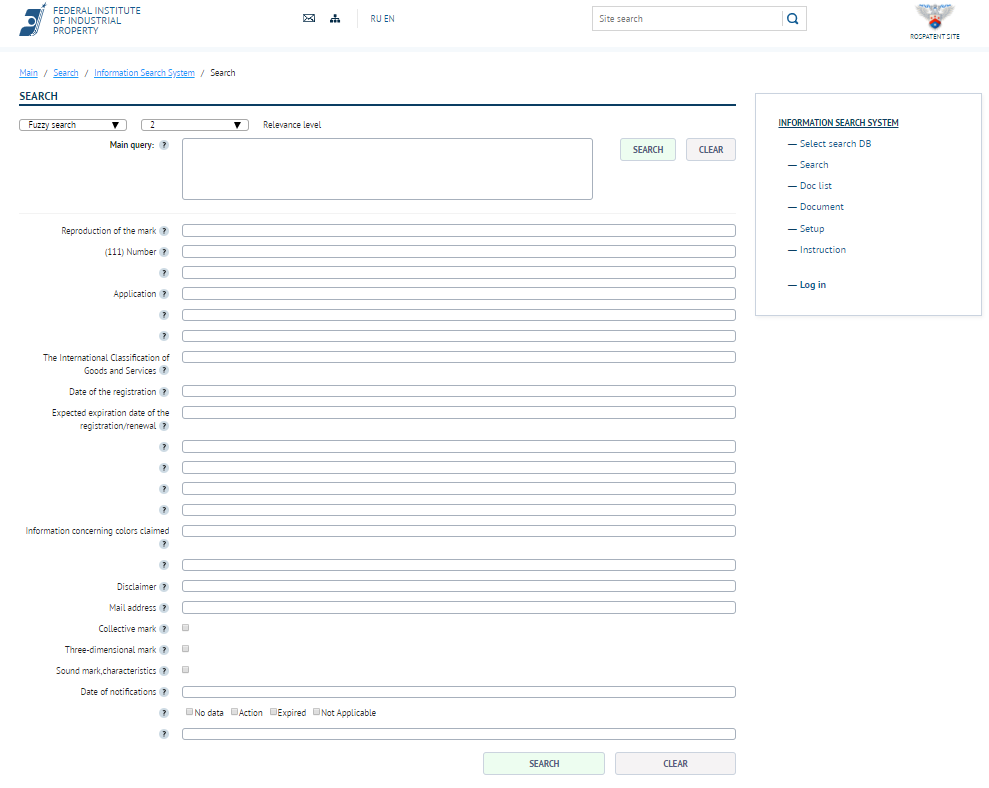Tick the No data checkbox
This screenshot has width=989, height=788.
pyautogui.click(x=189, y=712)
